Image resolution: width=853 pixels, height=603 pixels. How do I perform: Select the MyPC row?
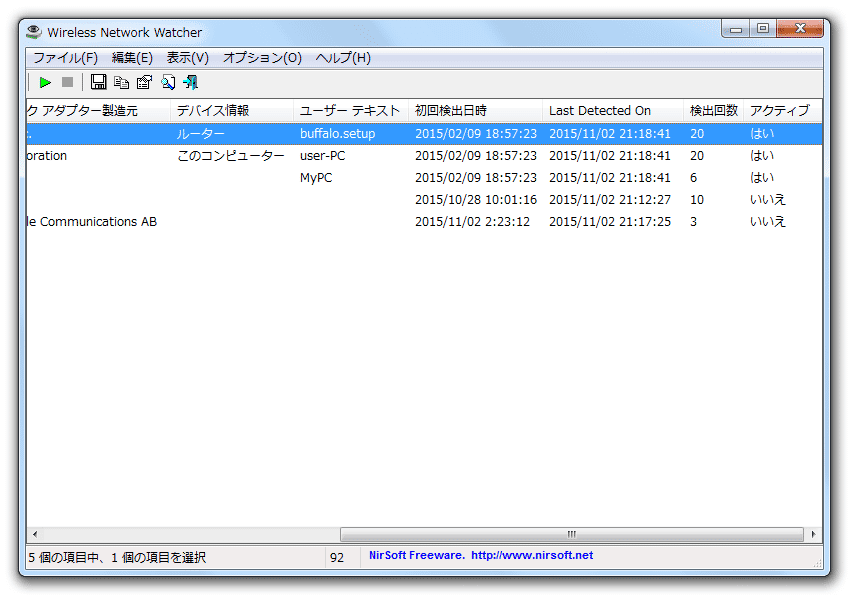point(424,178)
